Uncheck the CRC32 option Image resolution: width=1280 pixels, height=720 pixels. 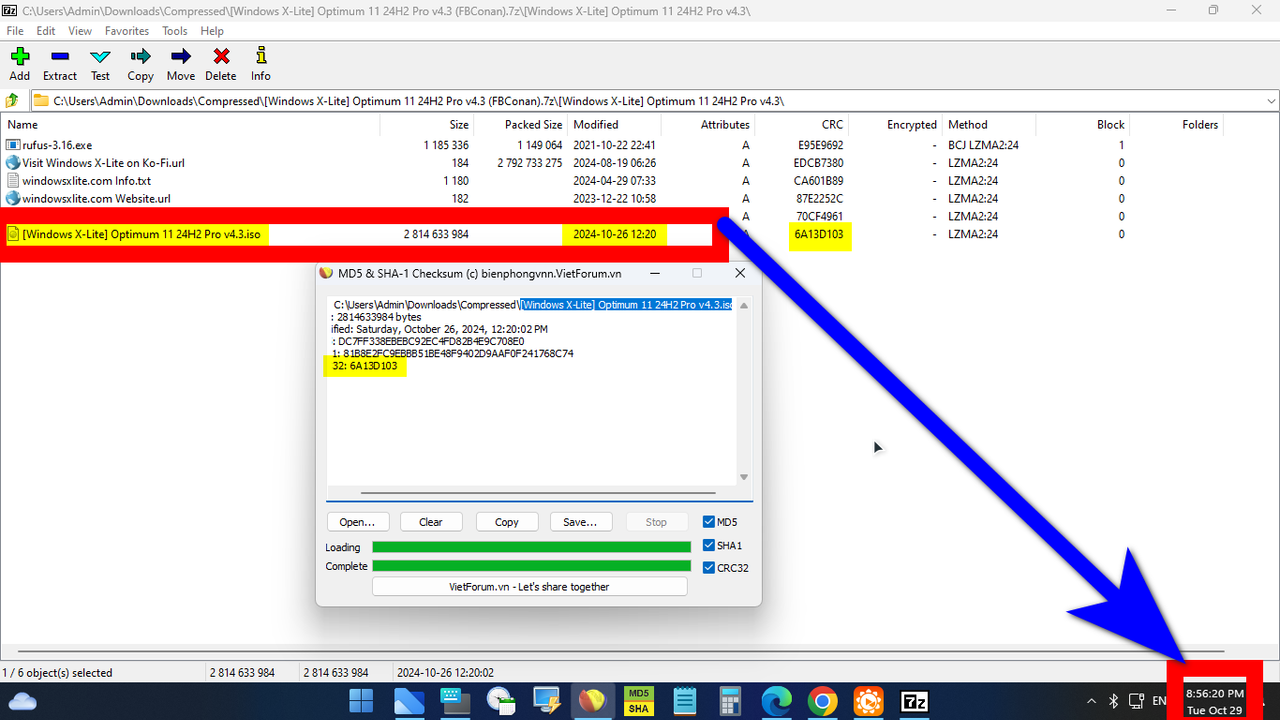pos(711,567)
